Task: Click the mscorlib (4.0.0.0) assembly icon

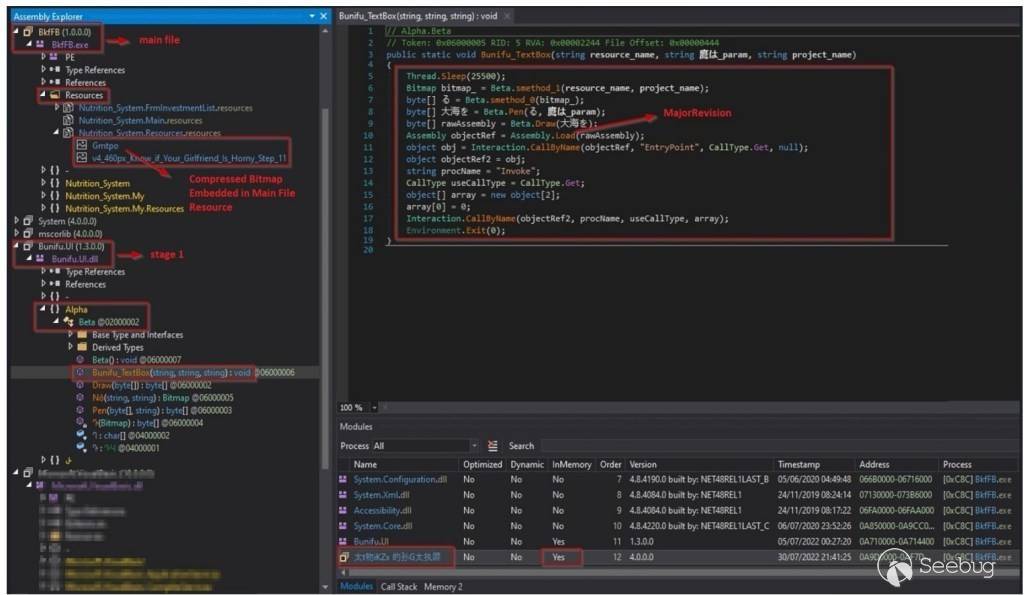Action: [28, 234]
